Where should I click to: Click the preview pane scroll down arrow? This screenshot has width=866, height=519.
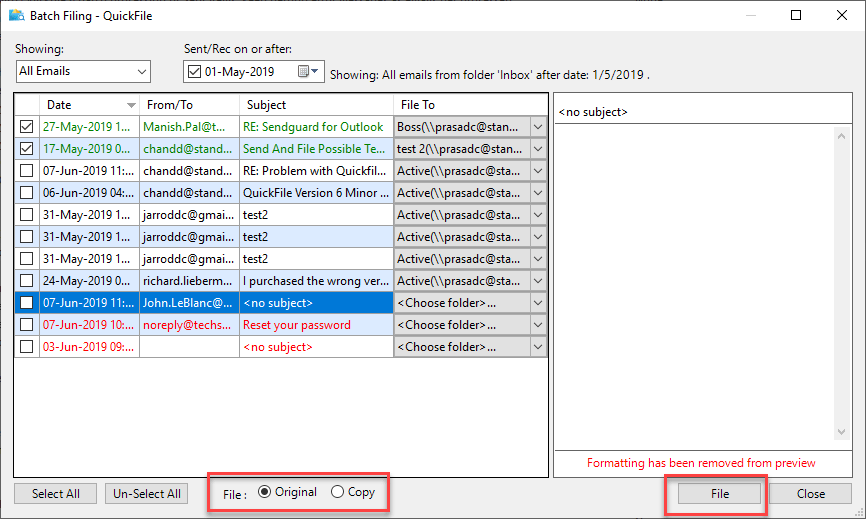point(841,432)
